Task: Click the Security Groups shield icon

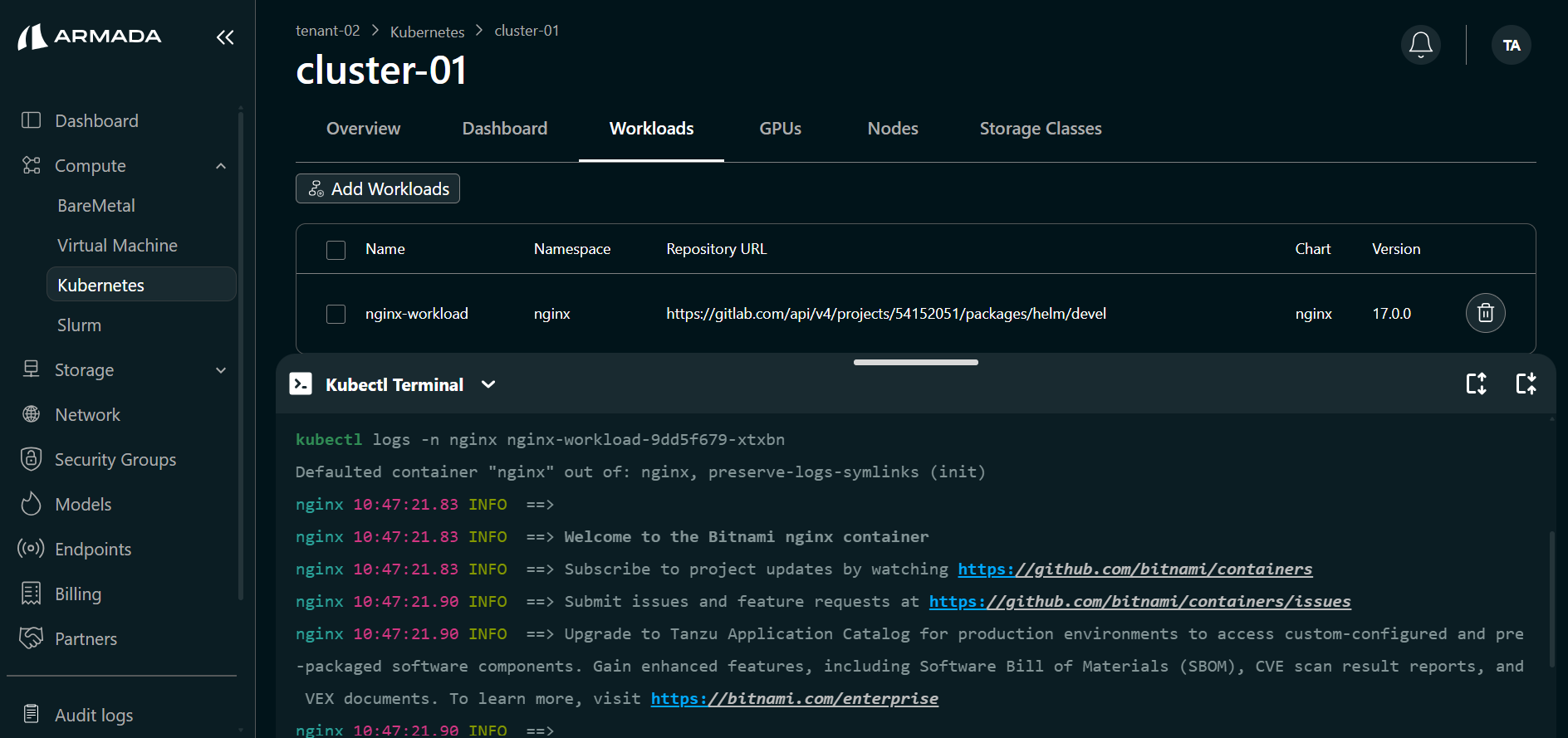Action: click(x=31, y=459)
